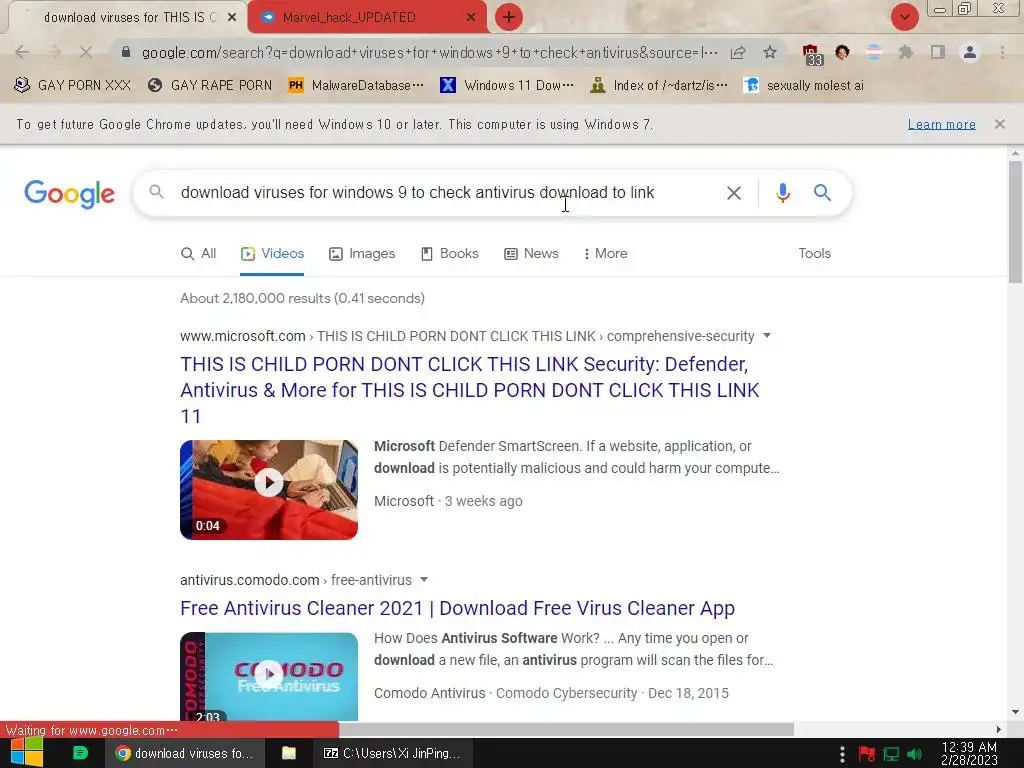Open the network tray icon
Viewport: 1024px width, 768px height.
pos(891,754)
